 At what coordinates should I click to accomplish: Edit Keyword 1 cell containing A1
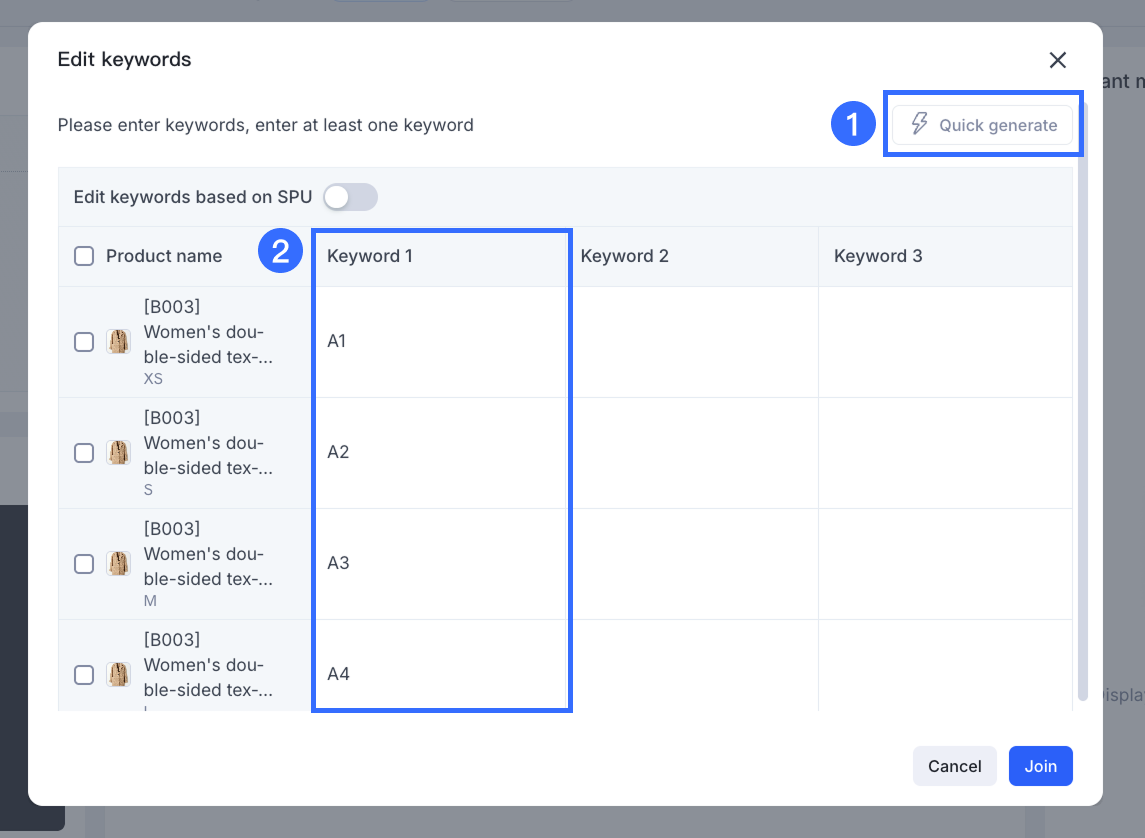pos(440,342)
